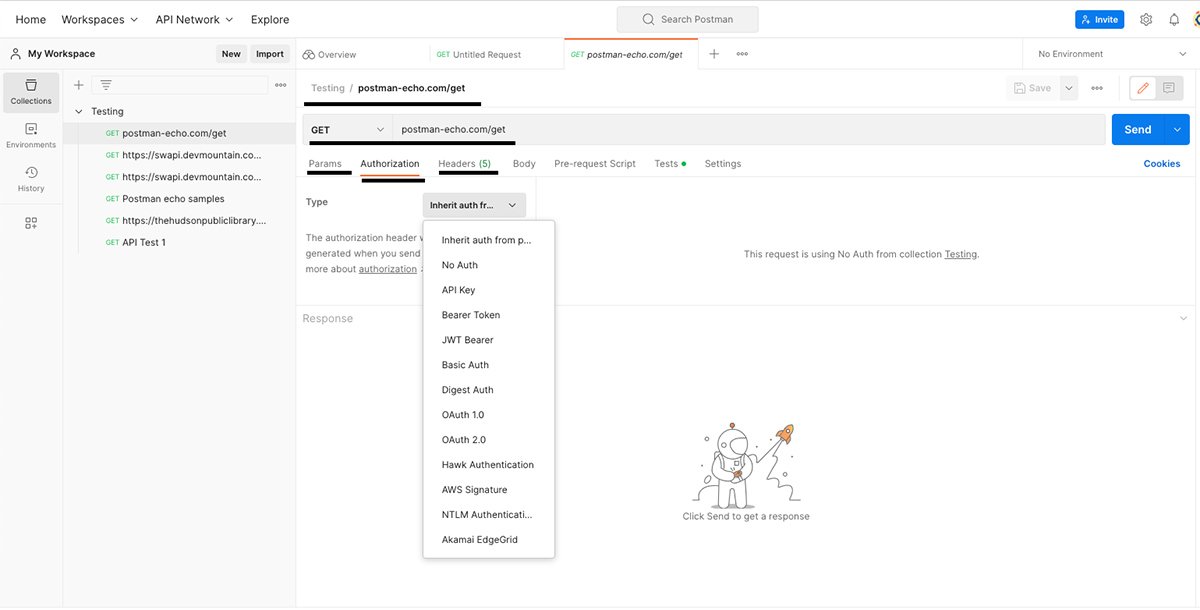Switch to the Environments sidebar panel

pos(30,137)
